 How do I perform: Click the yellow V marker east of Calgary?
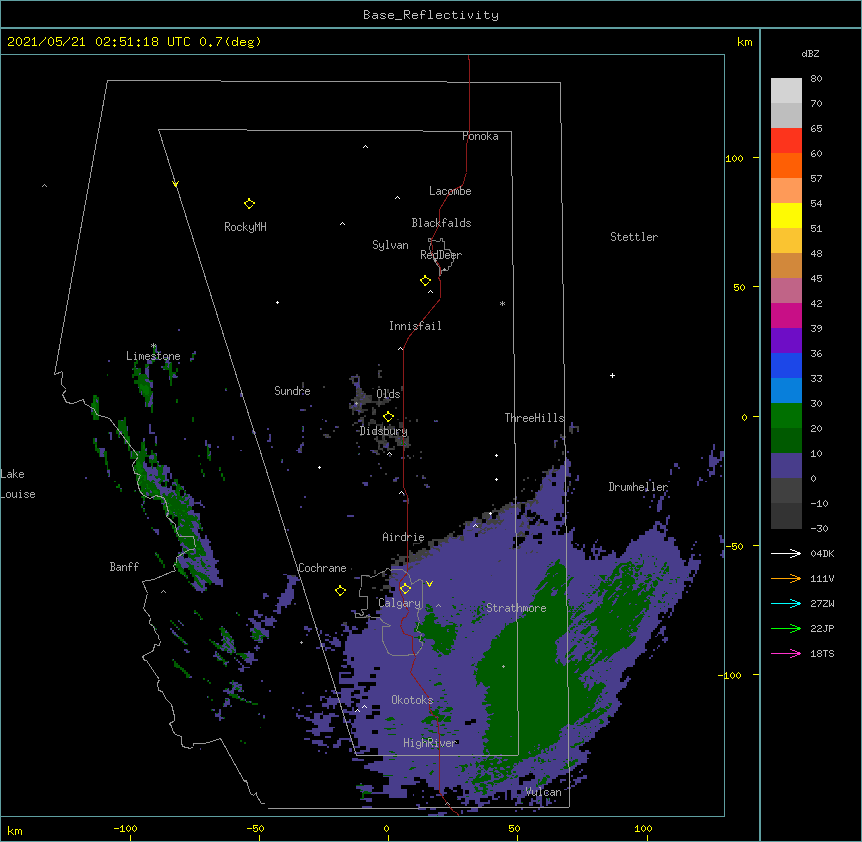429,584
